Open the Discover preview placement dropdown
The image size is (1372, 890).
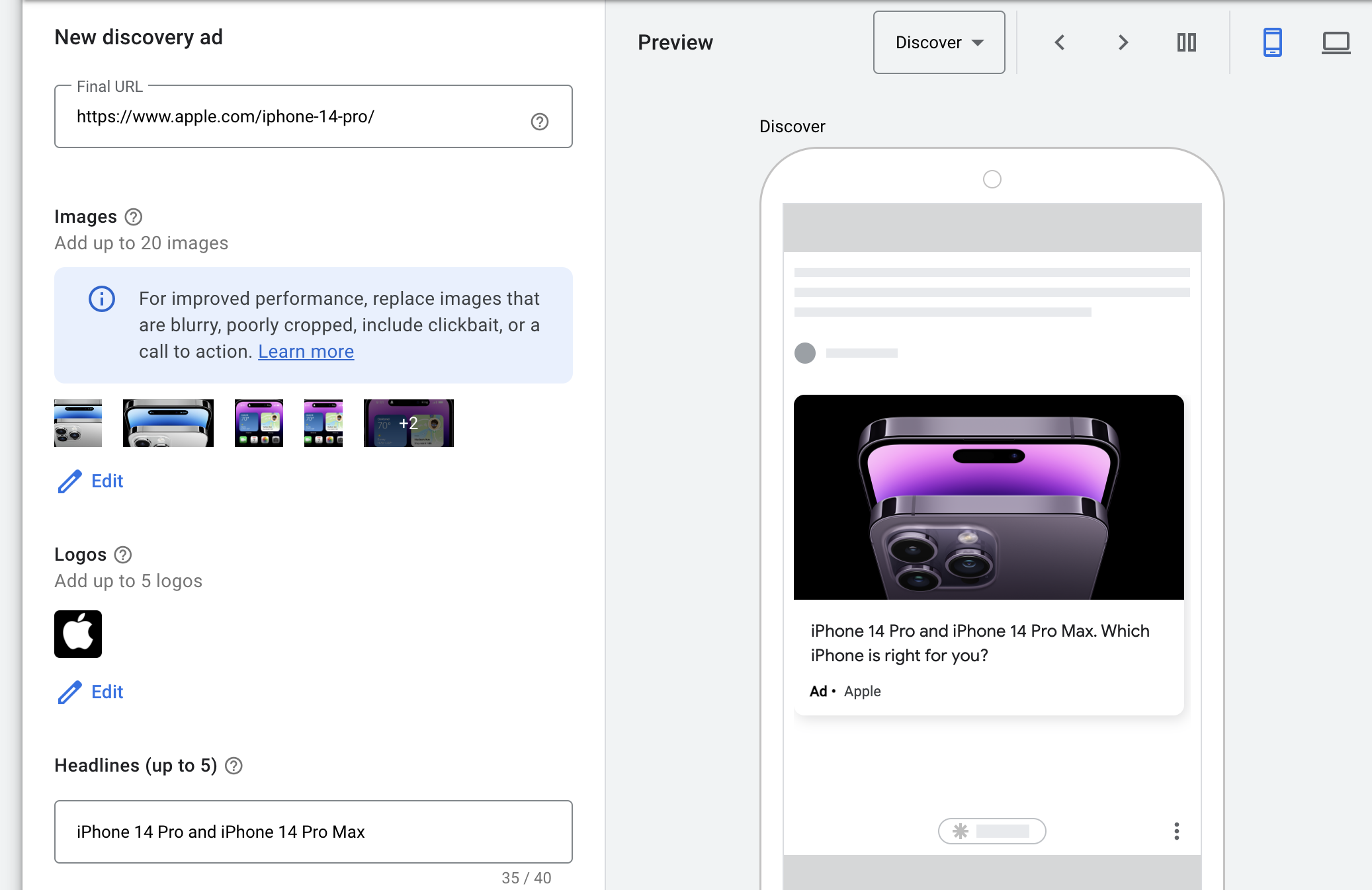[x=939, y=42]
